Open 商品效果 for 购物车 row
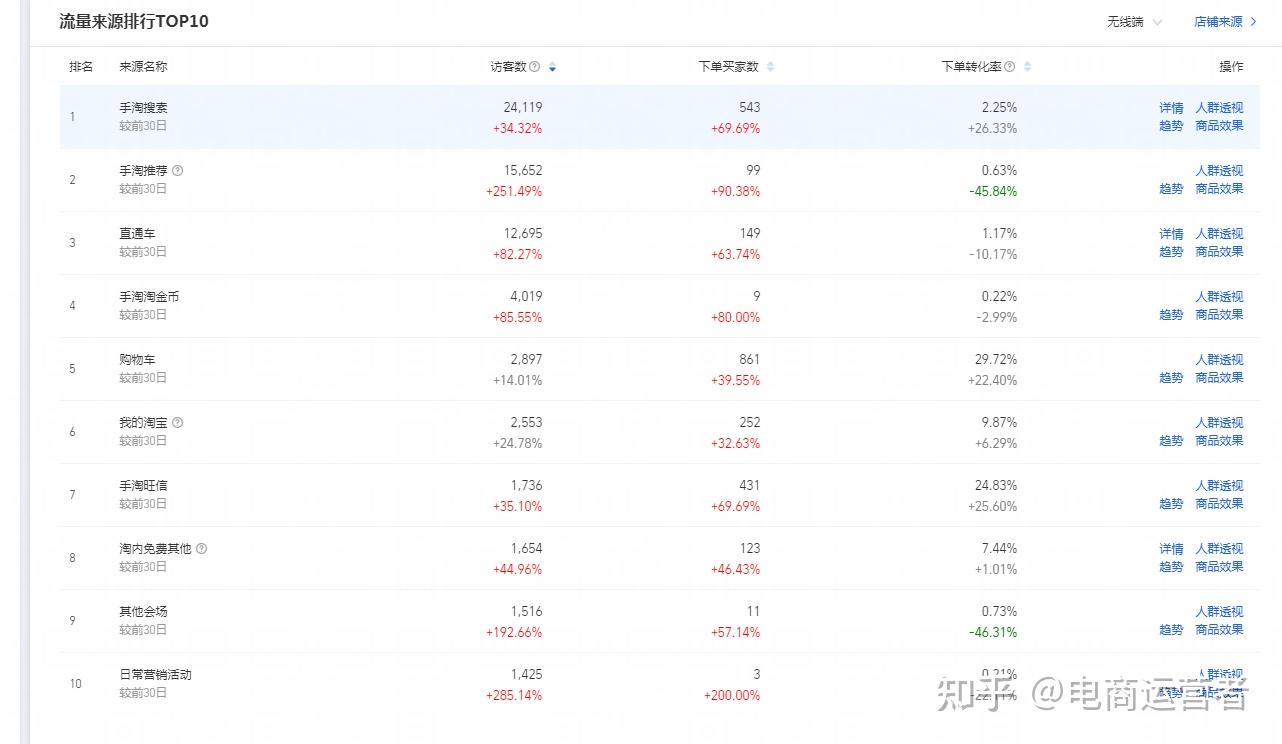Viewport: 1282px width, 744px height. 1219,378
